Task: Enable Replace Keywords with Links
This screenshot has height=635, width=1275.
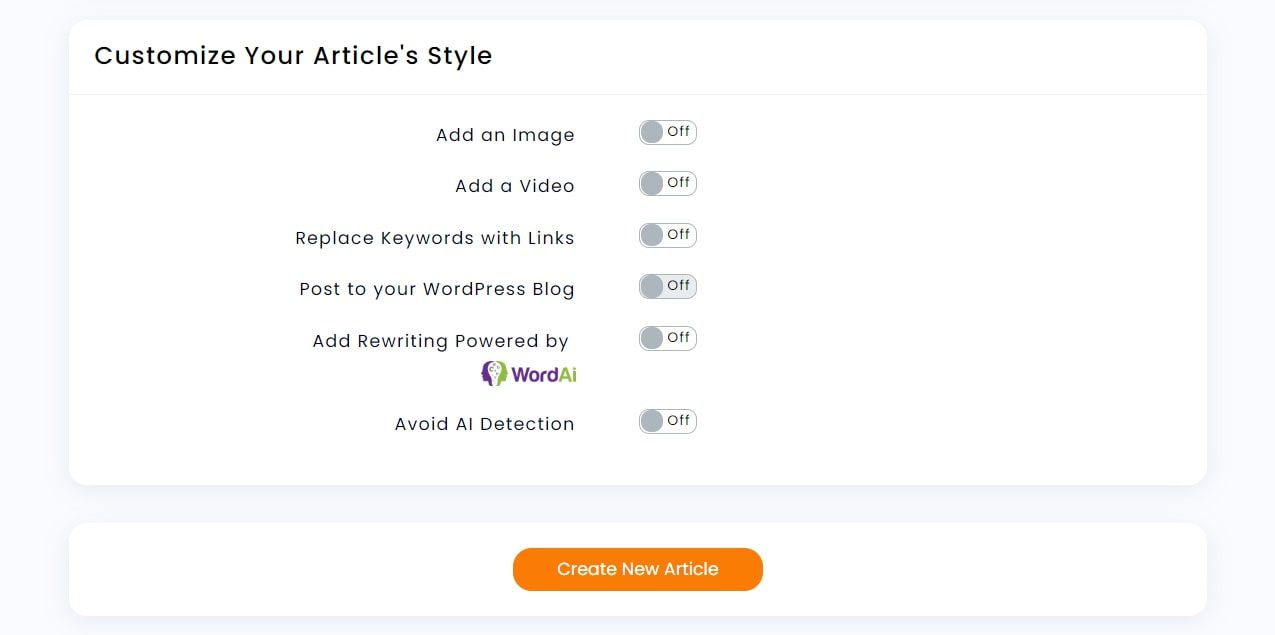Action: 667,235
